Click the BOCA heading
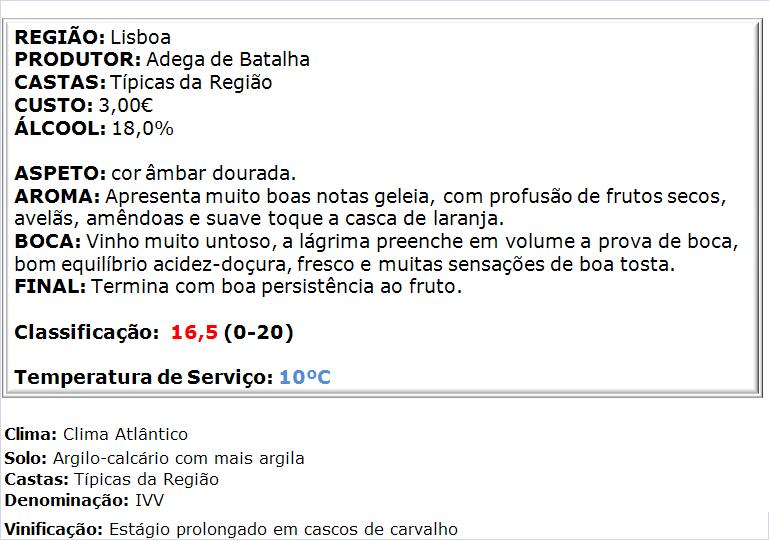 point(48,241)
